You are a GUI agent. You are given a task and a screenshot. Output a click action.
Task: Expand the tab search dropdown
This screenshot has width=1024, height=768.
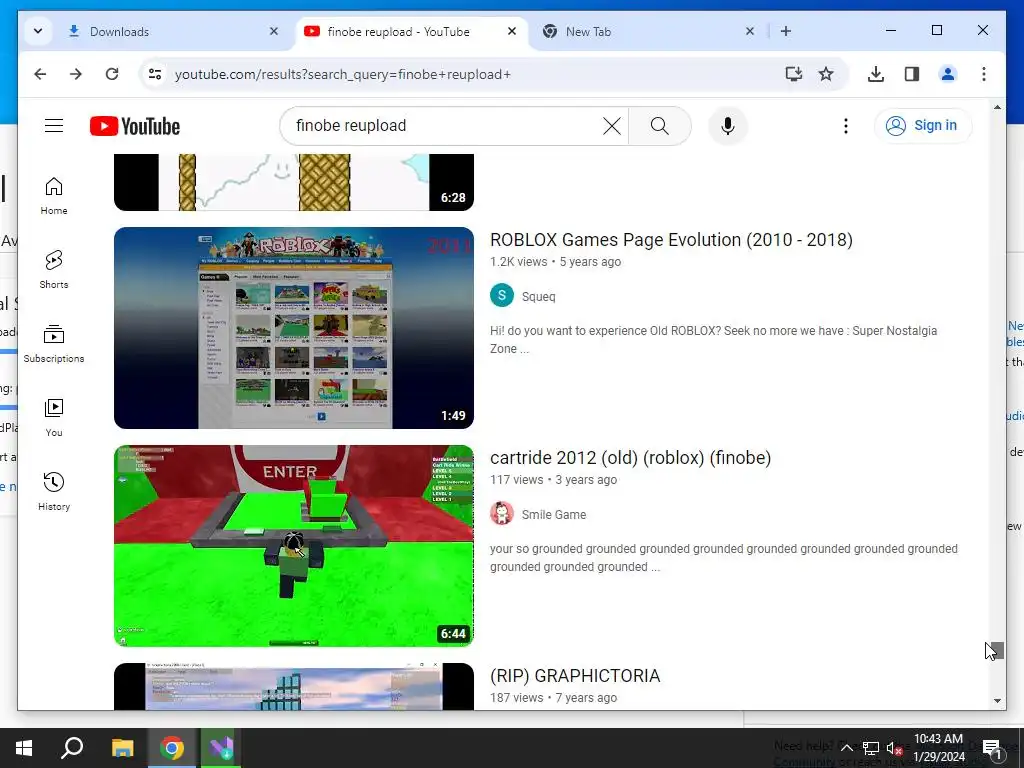pyautogui.click(x=38, y=31)
